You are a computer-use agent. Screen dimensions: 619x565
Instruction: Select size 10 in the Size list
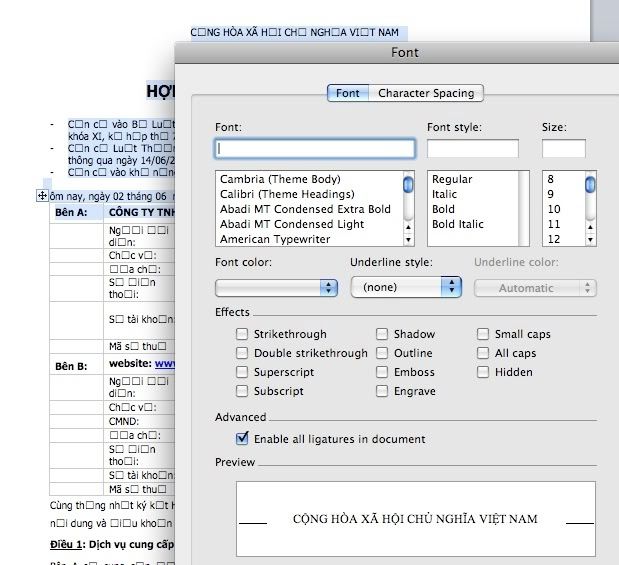[554, 209]
